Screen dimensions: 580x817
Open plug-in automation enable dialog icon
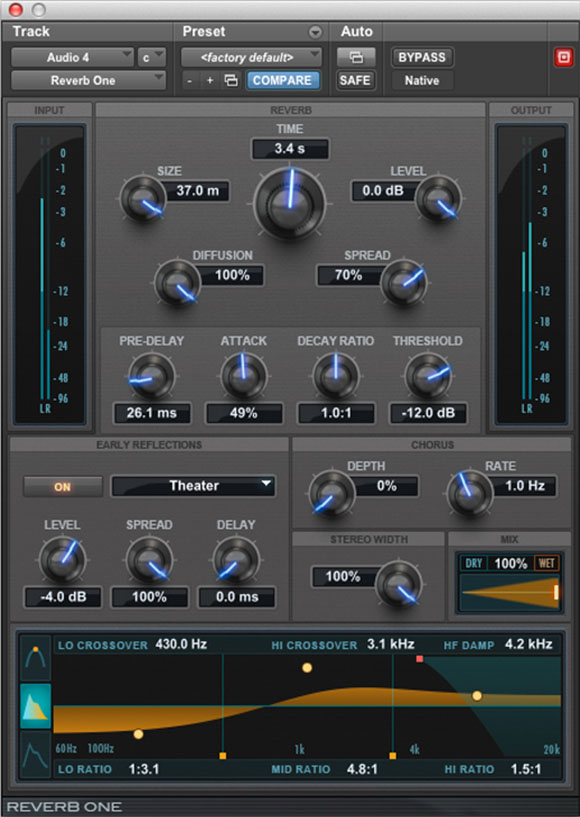(x=356, y=57)
